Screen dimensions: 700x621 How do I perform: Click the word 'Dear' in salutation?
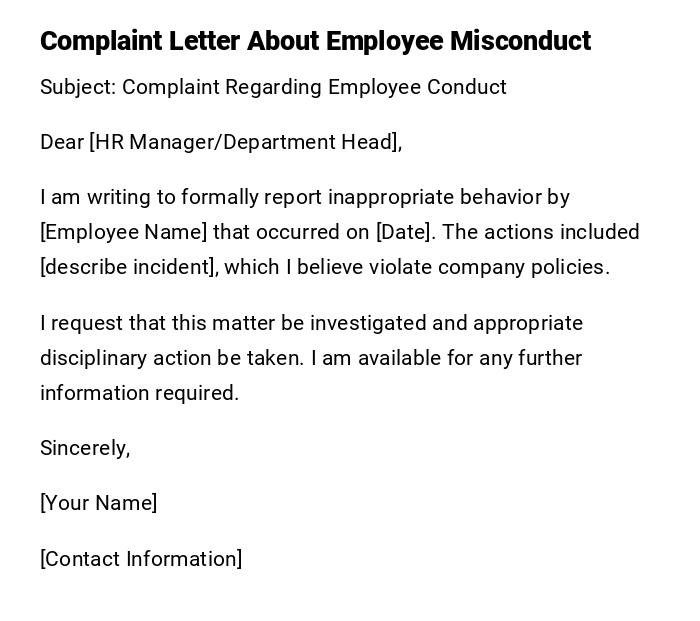coord(61,142)
